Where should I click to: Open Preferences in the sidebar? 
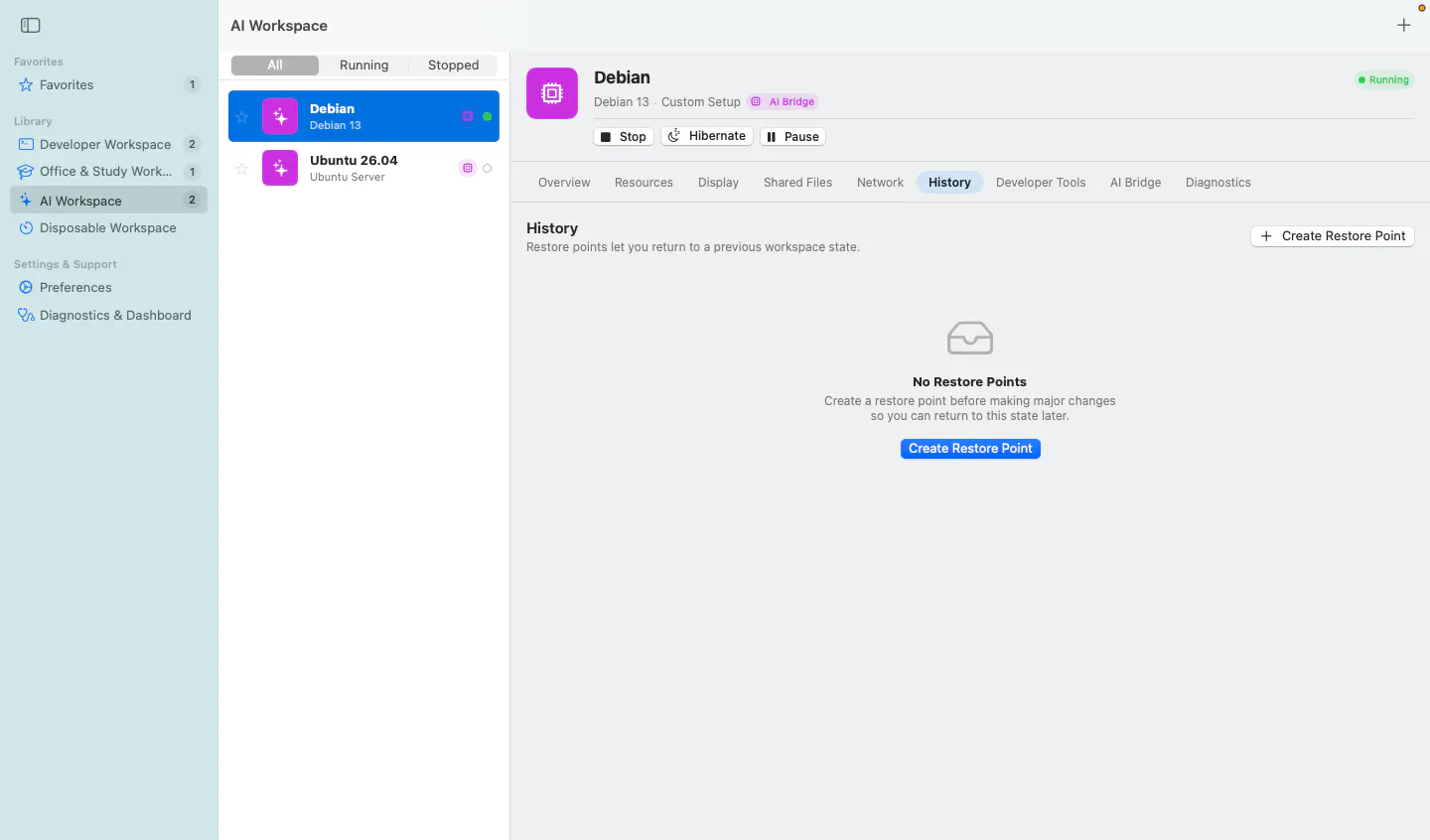(109, 288)
